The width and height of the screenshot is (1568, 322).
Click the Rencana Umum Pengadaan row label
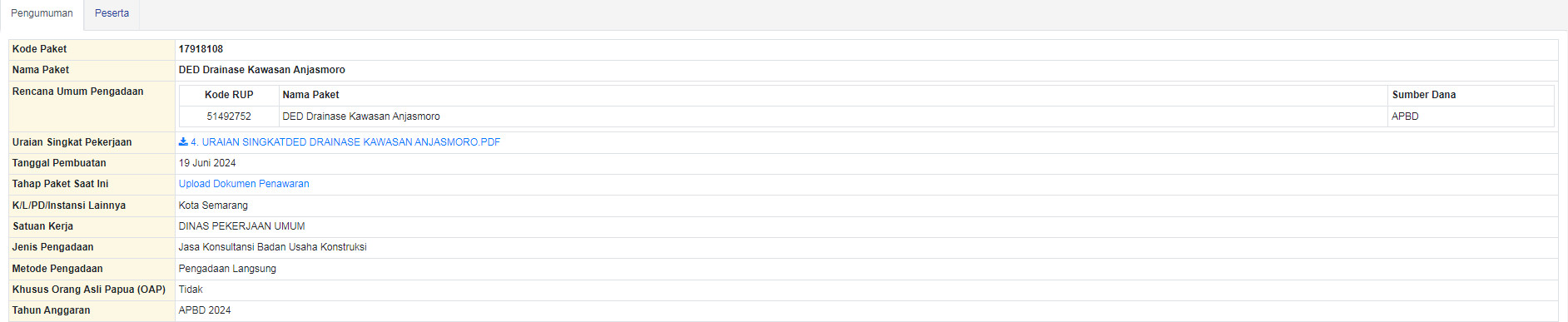[77, 92]
